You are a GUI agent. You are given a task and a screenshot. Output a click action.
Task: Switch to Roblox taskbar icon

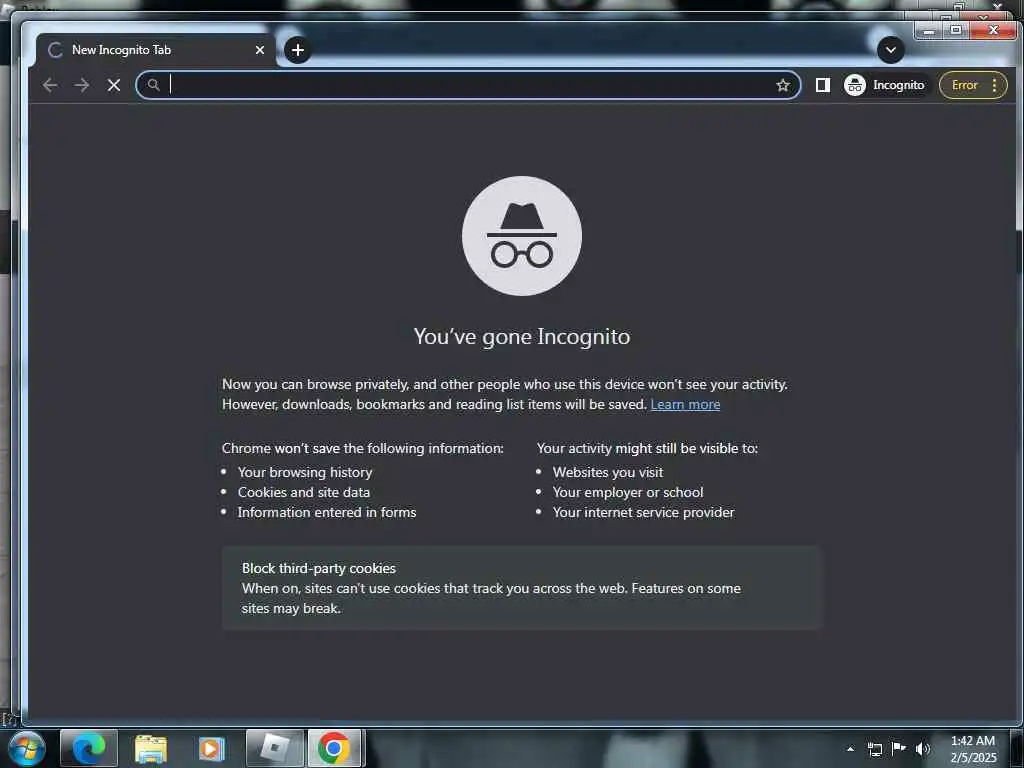[x=274, y=748]
